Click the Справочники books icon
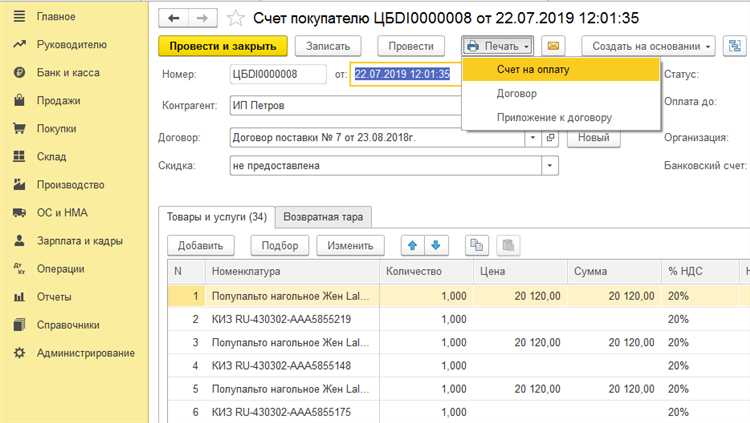Image resolution: width=750 pixels, height=423 pixels. [x=19, y=325]
